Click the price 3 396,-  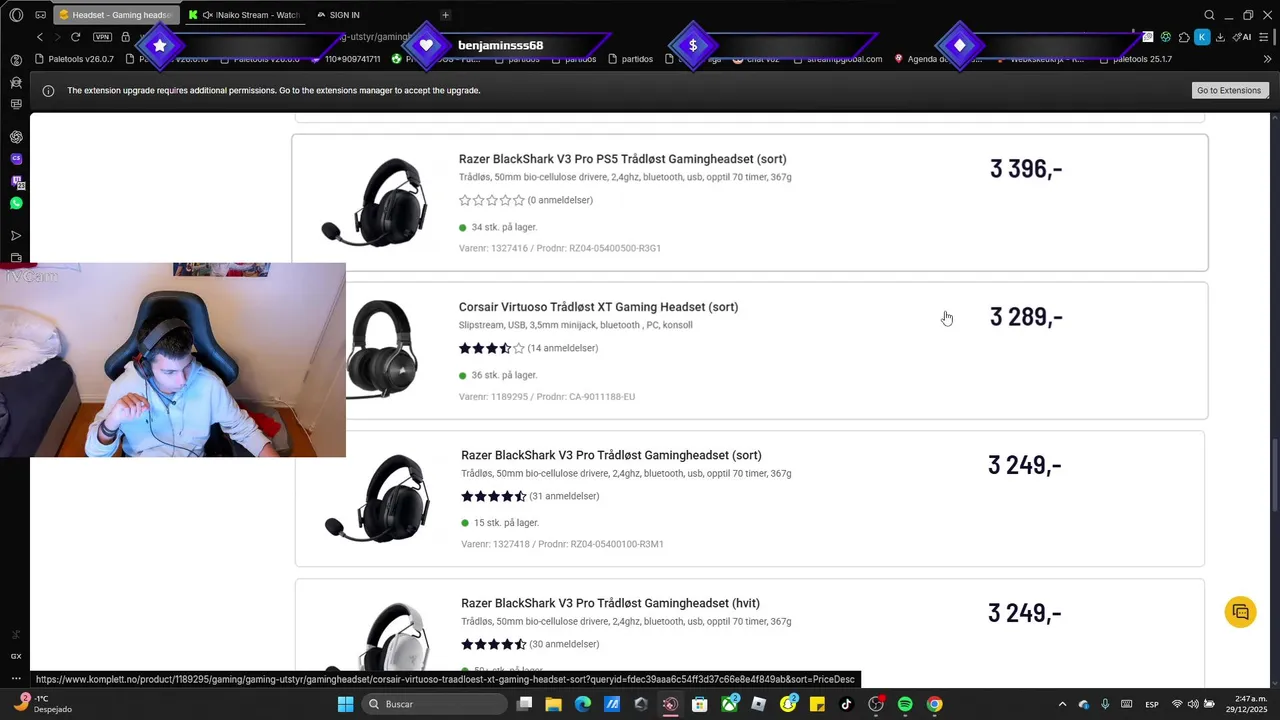point(1026,169)
